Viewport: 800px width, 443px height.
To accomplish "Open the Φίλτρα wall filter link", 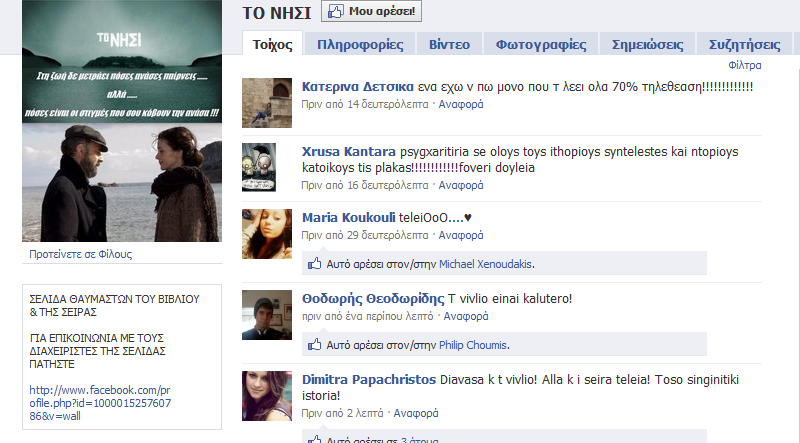I will click(x=744, y=65).
